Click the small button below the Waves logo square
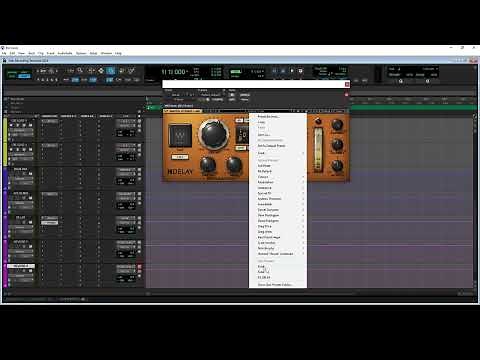Screen dimensions: 480x360 pyautogui.click(x=180, y=157)
